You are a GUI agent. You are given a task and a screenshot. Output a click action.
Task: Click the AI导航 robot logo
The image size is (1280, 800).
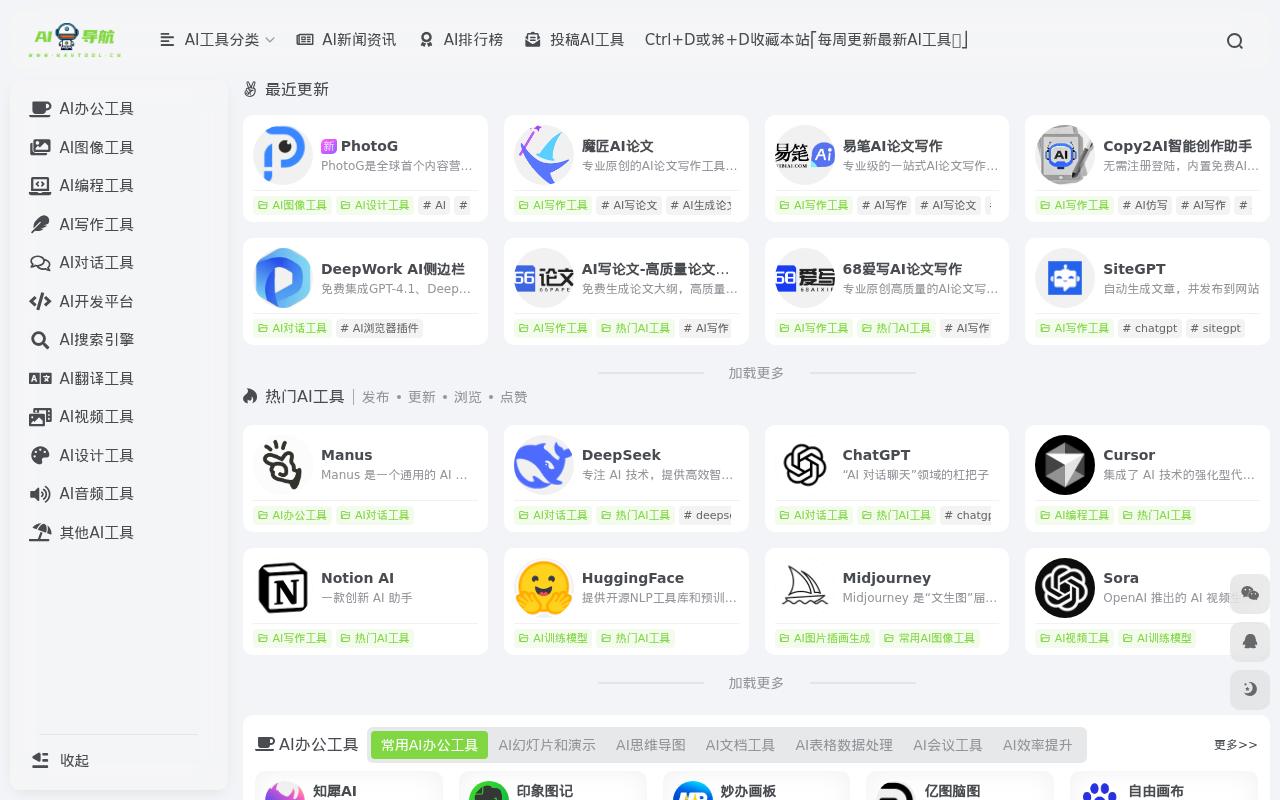[75, 40]
